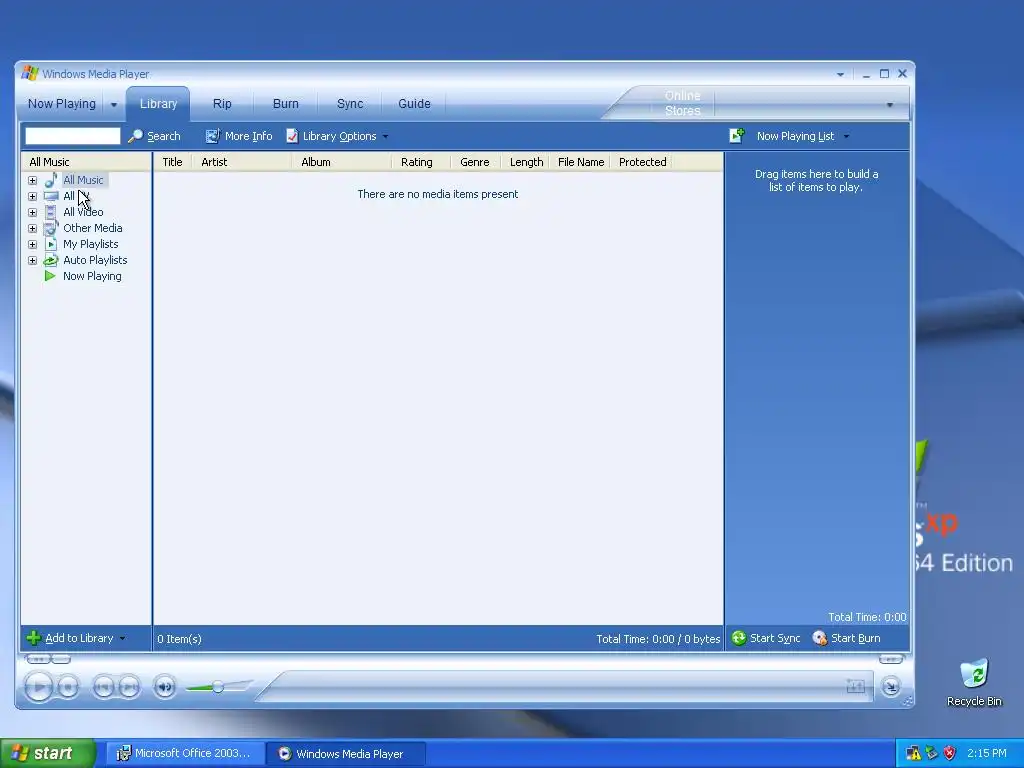Viewport: 1024px width, 768px height.
Task: Click the Search button
Action: (x=154, y=136)
